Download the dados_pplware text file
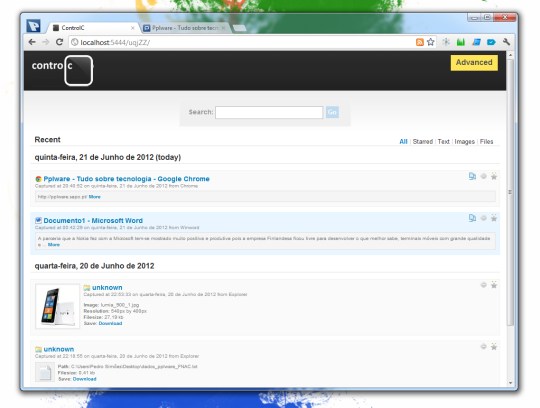 point(84,379)
